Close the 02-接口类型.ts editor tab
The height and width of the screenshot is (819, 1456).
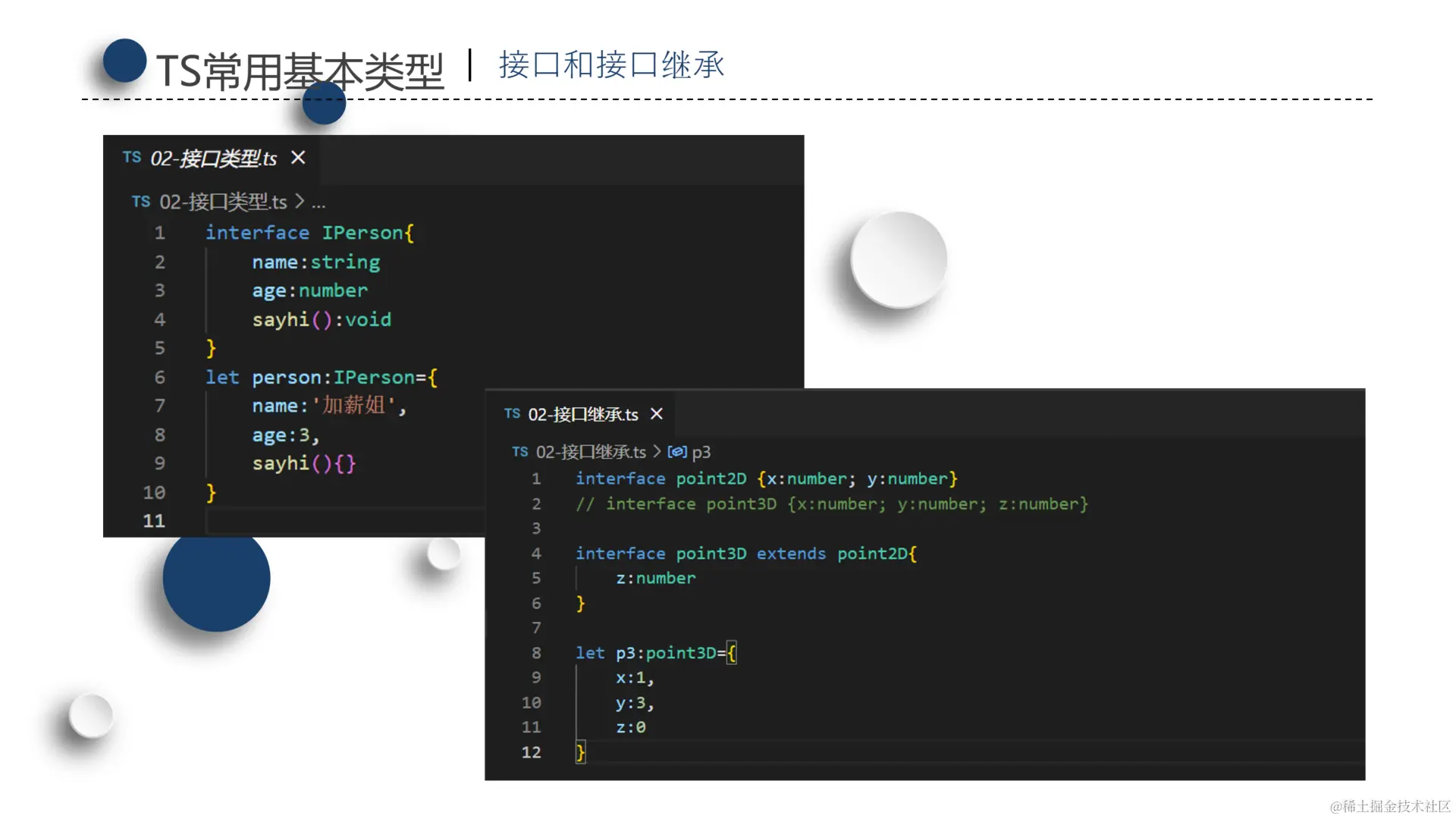point(298,158)
